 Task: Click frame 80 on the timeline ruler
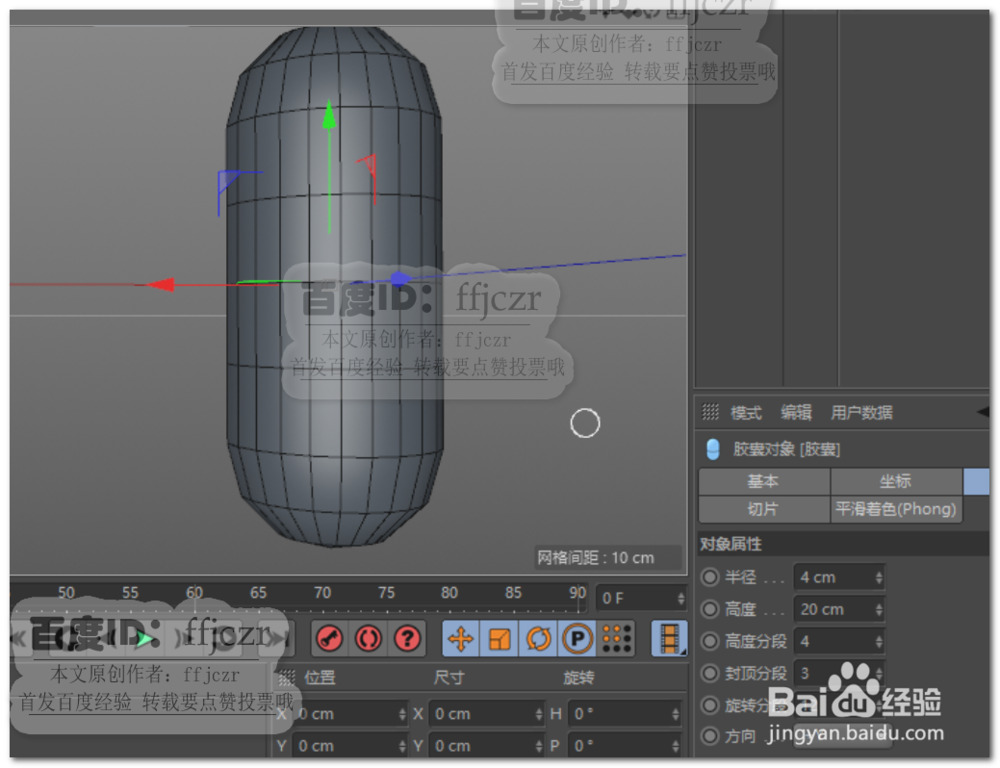pyautogui.click(x=450, y=593)
